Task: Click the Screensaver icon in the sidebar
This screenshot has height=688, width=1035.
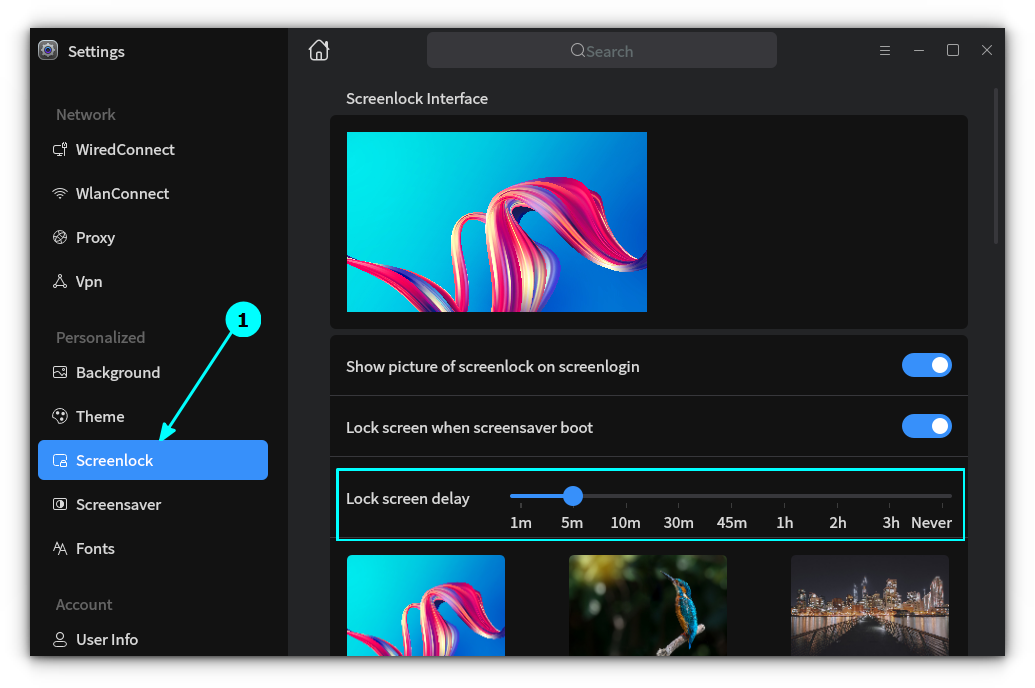Action: coord(60,504)
